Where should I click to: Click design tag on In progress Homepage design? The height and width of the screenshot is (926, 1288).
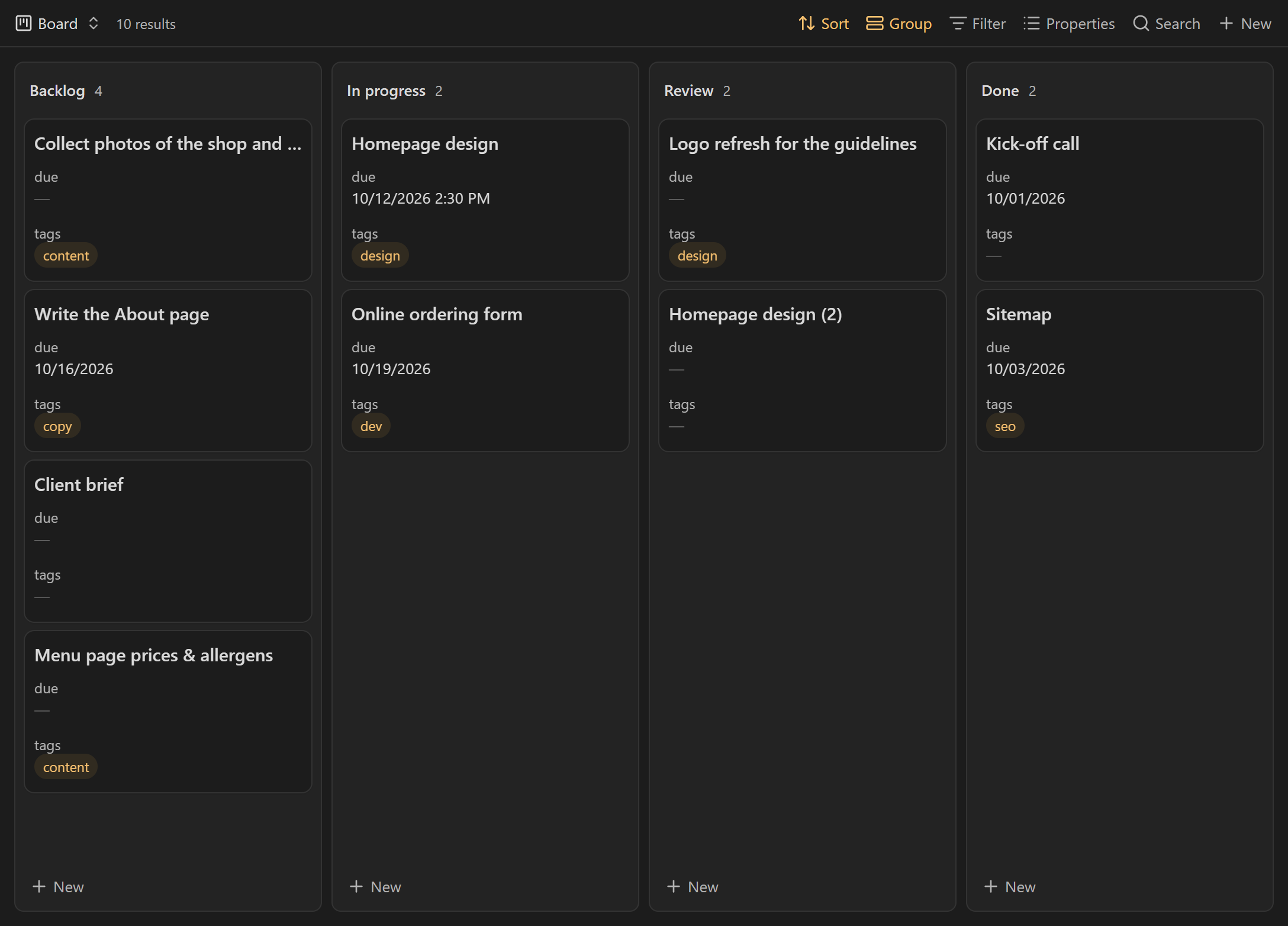380,255
